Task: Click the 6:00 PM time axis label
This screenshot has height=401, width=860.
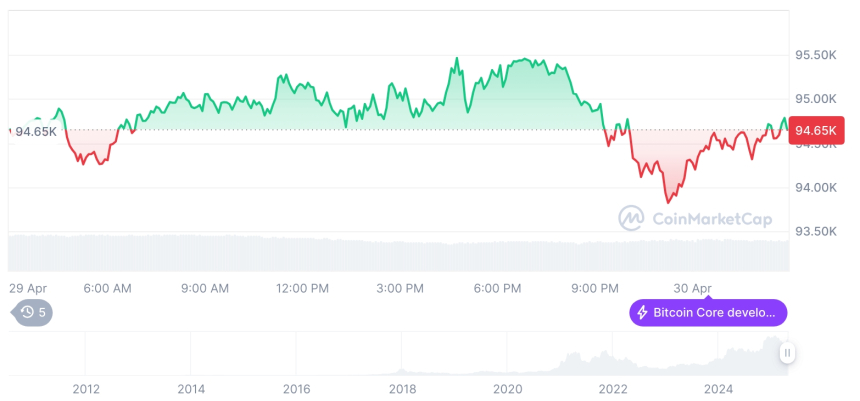Action: tap(498, 288)
